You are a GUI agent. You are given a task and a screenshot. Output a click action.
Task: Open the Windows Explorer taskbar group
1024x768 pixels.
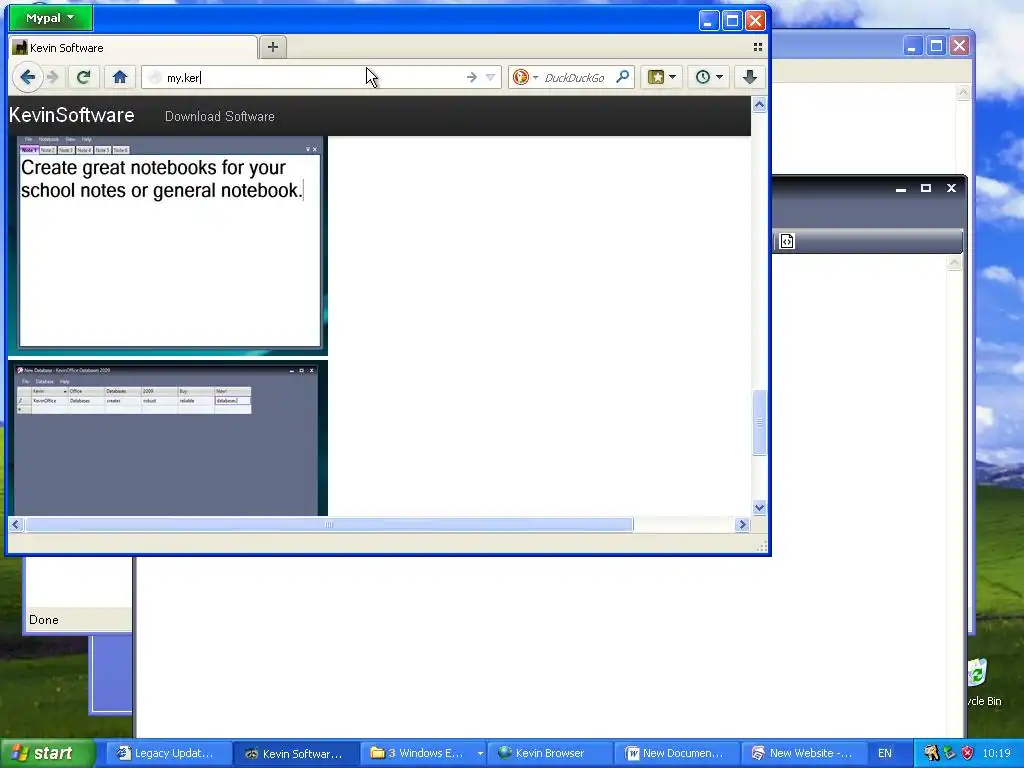click(423, 753)
